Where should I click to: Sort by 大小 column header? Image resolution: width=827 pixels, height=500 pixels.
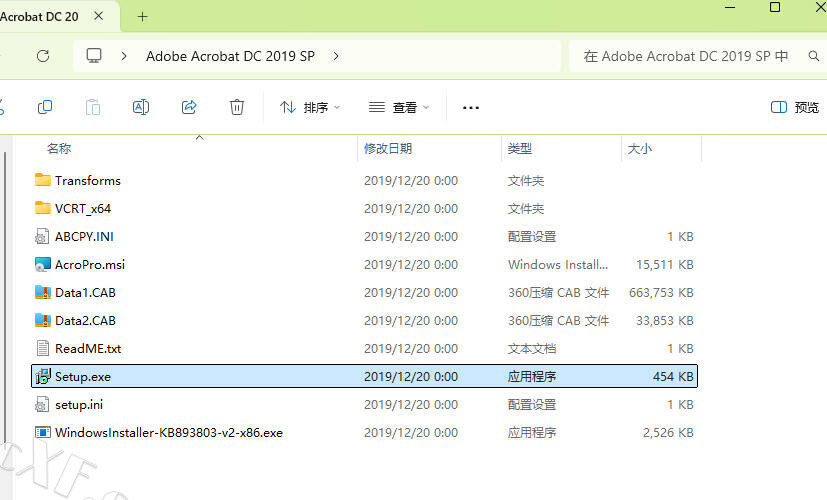(x=639, y=149)
